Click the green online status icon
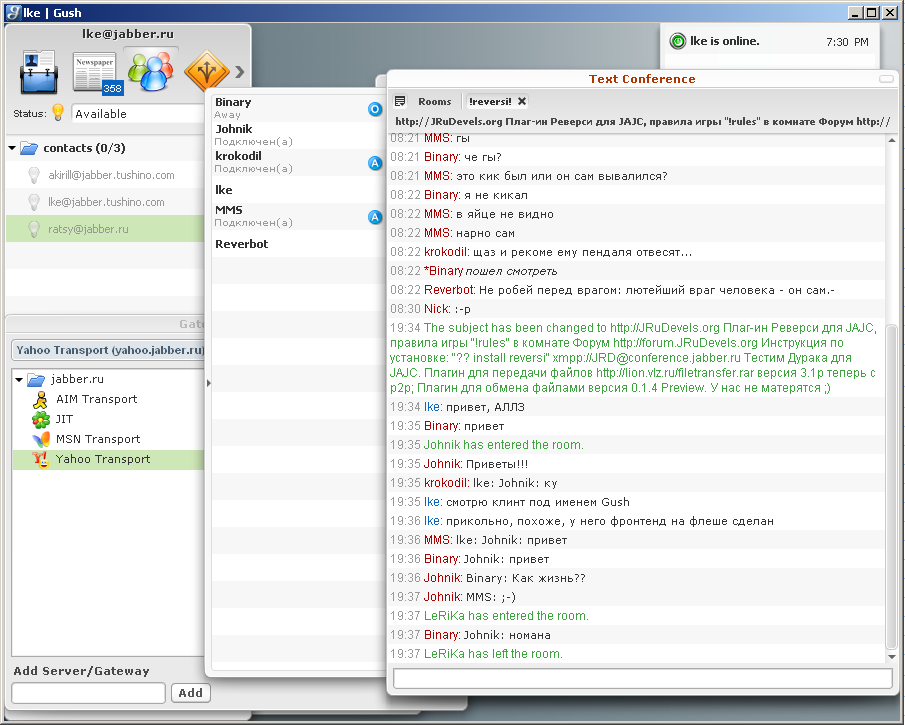This screenshot has height=725, width=905. (678, 42)
